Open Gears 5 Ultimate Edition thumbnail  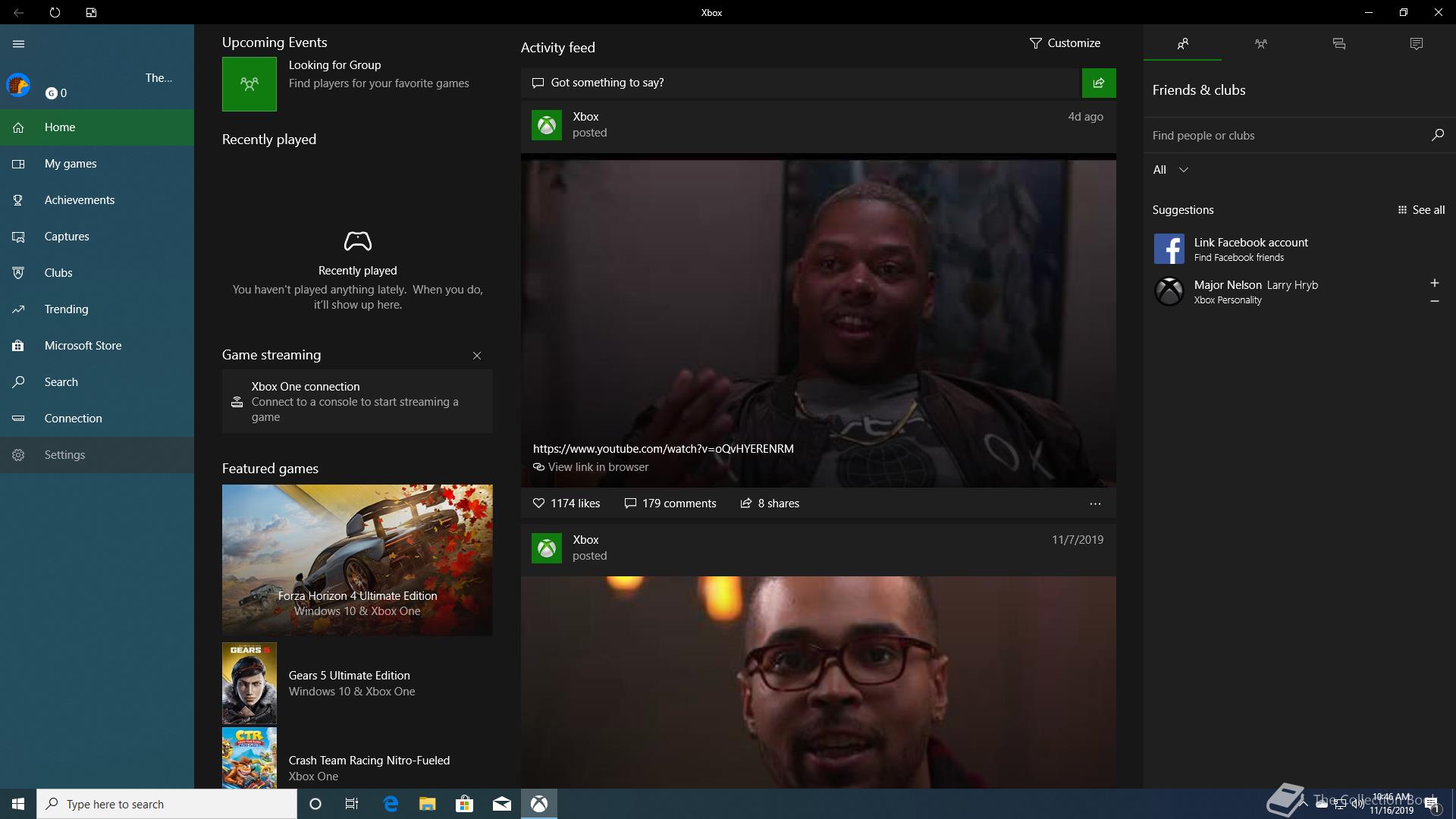pos(249,683)
